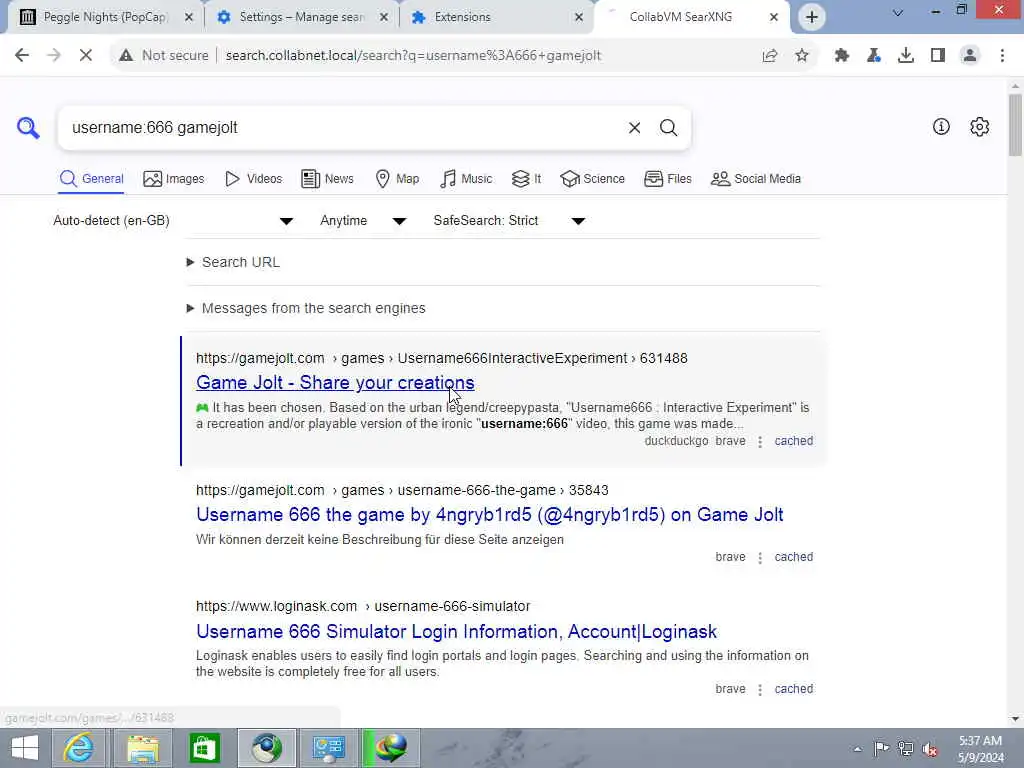Switch to Settings – Manage search tab
The image size is (1024, 768).
[x=302, y=17]
